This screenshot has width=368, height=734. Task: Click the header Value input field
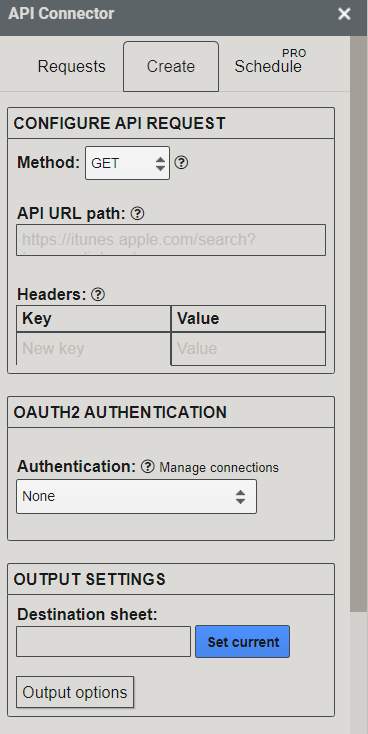click(249, 349)
